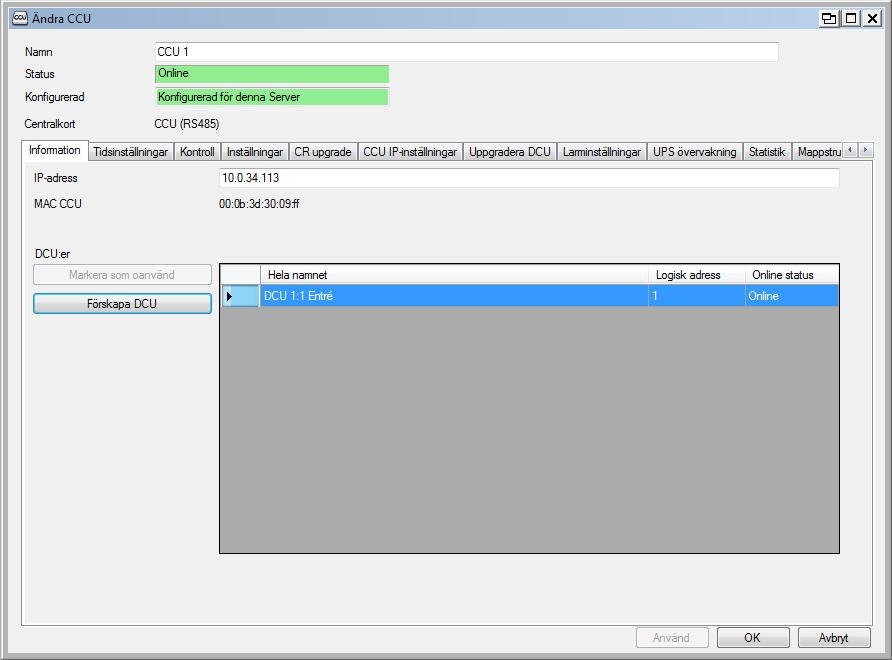892x660 pixels.
Task: Open the Statistik tab
Action: pyautogui.click(x=767, y=152)
